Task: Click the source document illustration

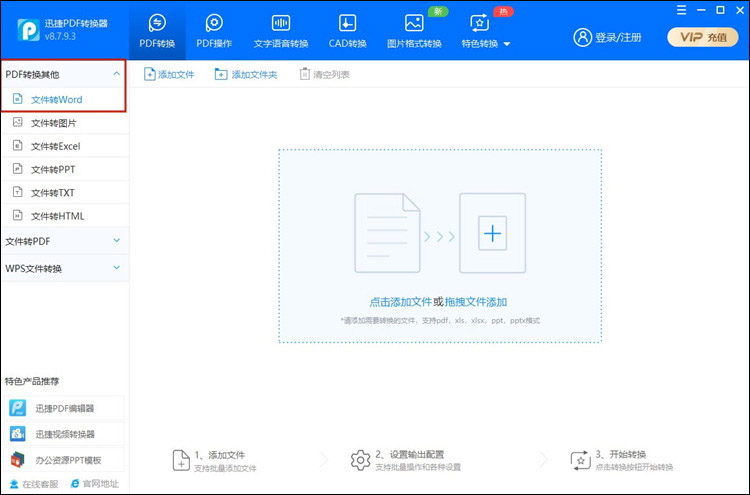Action: click(387, 233)
